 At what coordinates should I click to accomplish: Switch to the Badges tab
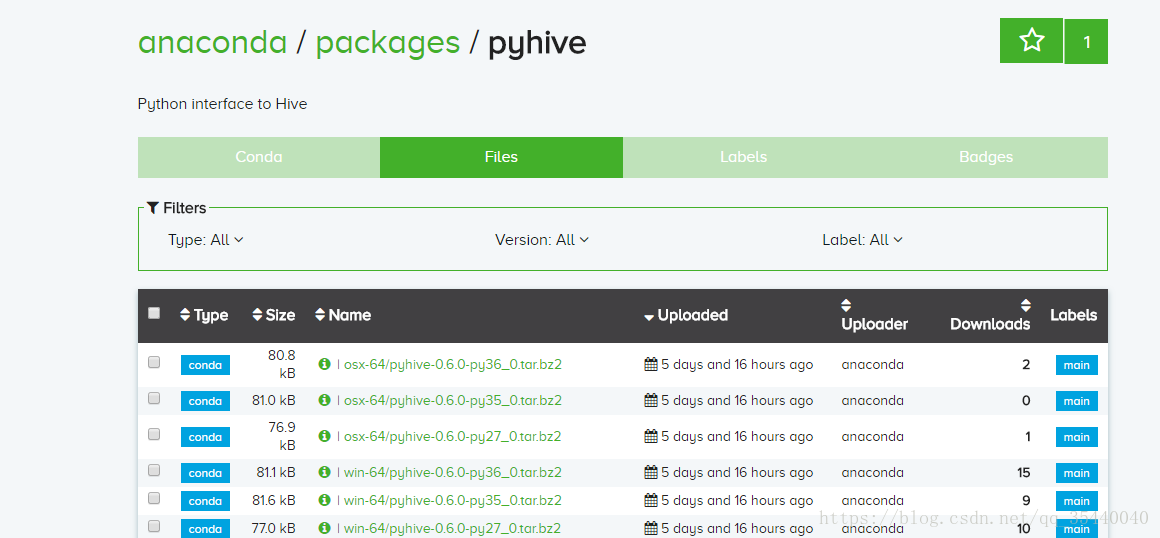pos(986,157)
